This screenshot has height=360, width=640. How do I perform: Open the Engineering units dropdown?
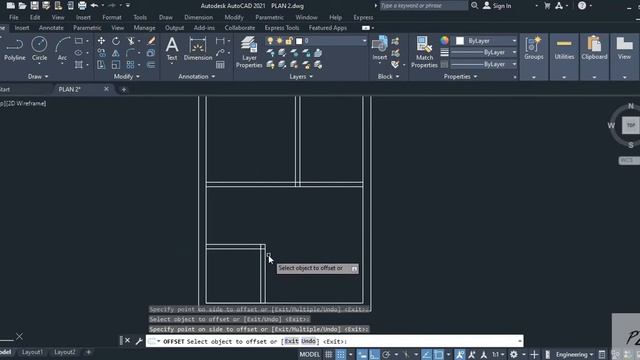pyautogui.click(x=574, y=354)
